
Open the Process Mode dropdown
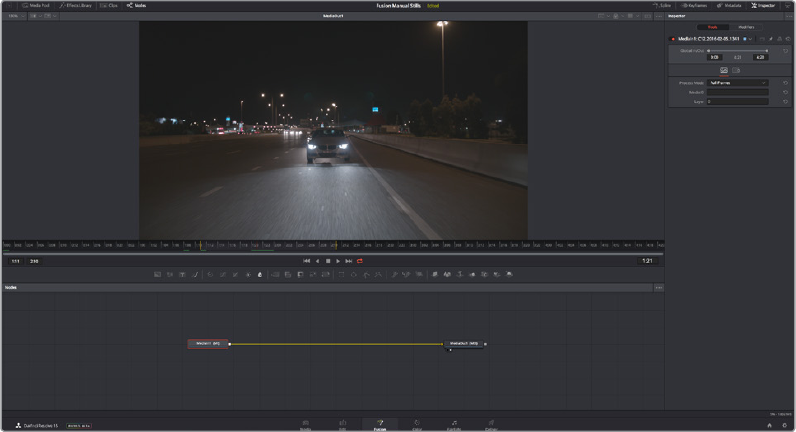click(737, 82)
